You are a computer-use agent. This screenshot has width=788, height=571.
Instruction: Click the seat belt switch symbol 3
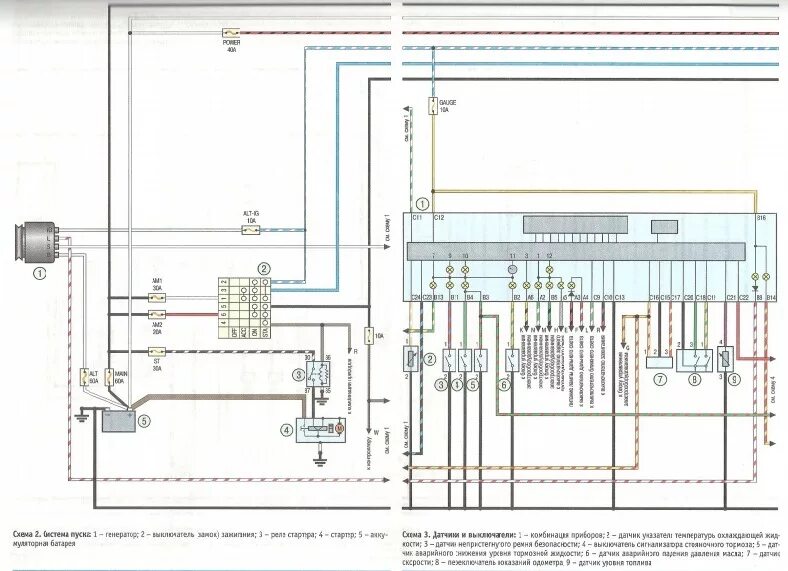(x=449, y=360)
